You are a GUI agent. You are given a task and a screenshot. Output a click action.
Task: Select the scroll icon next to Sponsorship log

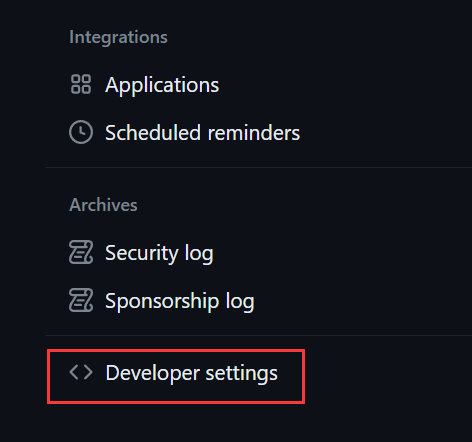coord(81,300)
